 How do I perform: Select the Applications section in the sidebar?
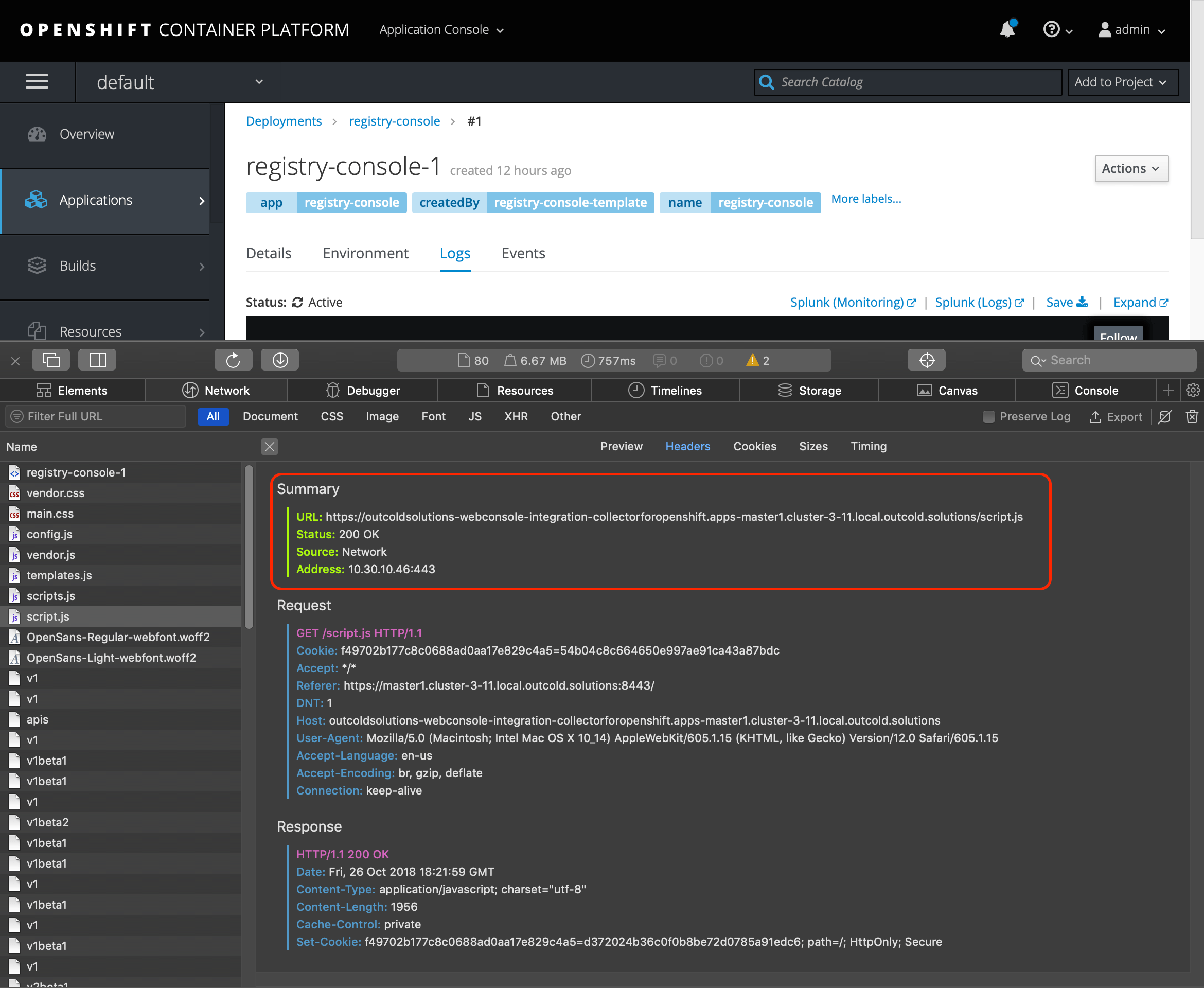(96, 200)
